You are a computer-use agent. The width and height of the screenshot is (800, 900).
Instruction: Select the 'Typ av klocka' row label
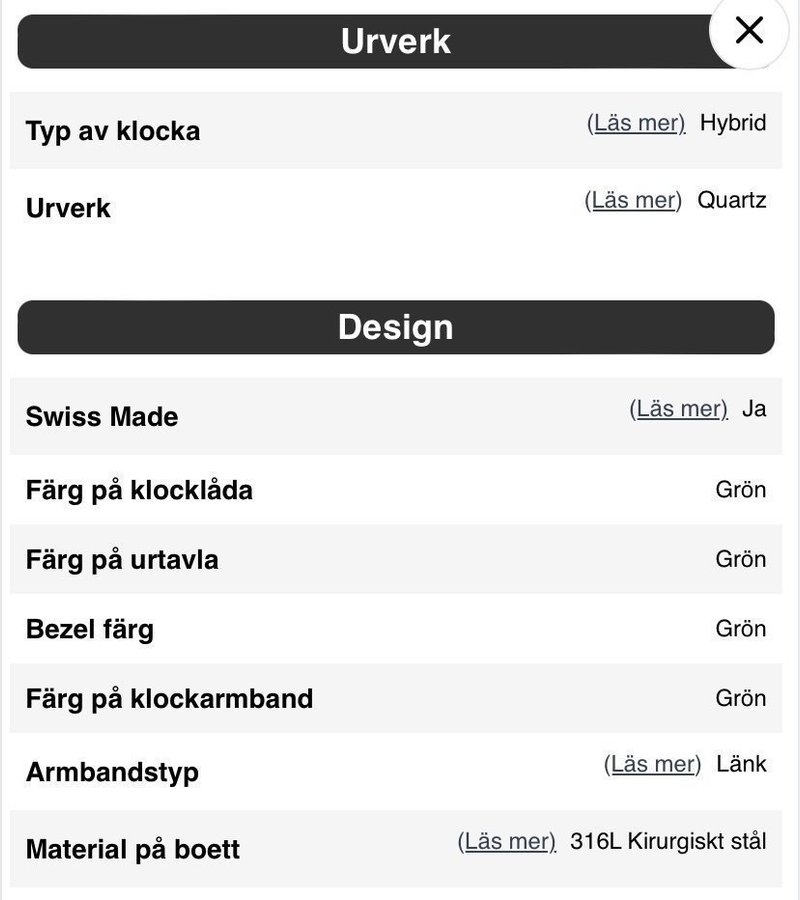pos(113,131)
